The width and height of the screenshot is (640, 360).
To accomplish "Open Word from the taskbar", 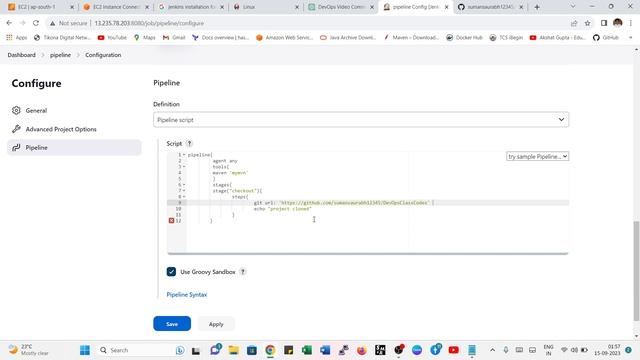I will pyautogui.click(x=325, y=350).
